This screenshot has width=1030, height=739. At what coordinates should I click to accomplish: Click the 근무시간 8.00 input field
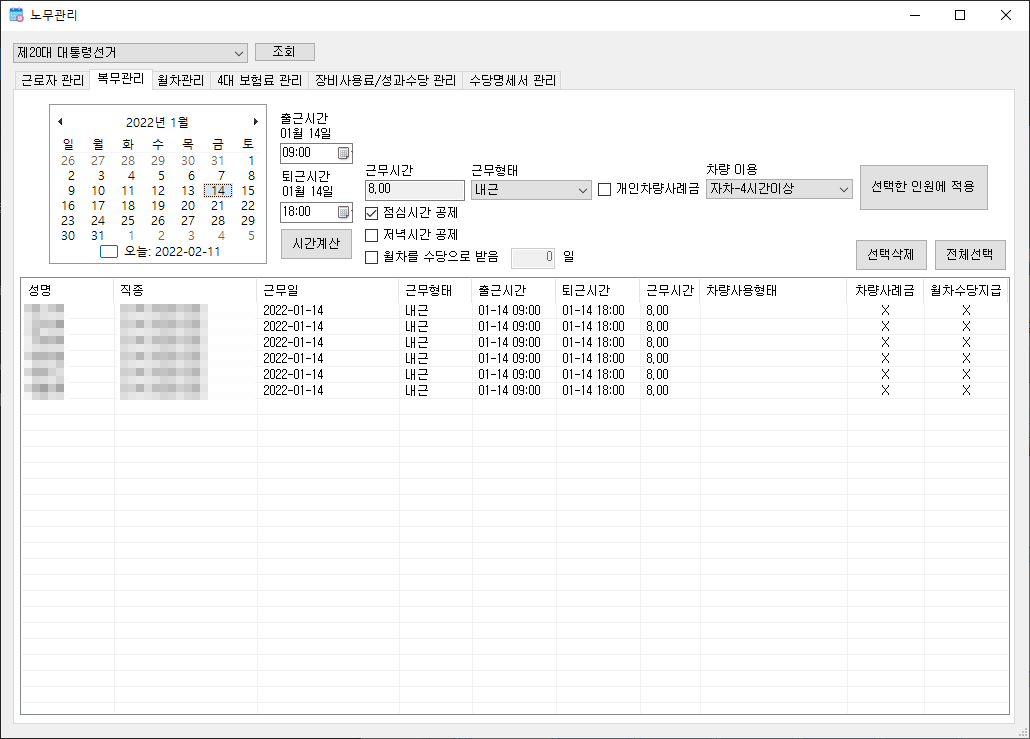414,190
